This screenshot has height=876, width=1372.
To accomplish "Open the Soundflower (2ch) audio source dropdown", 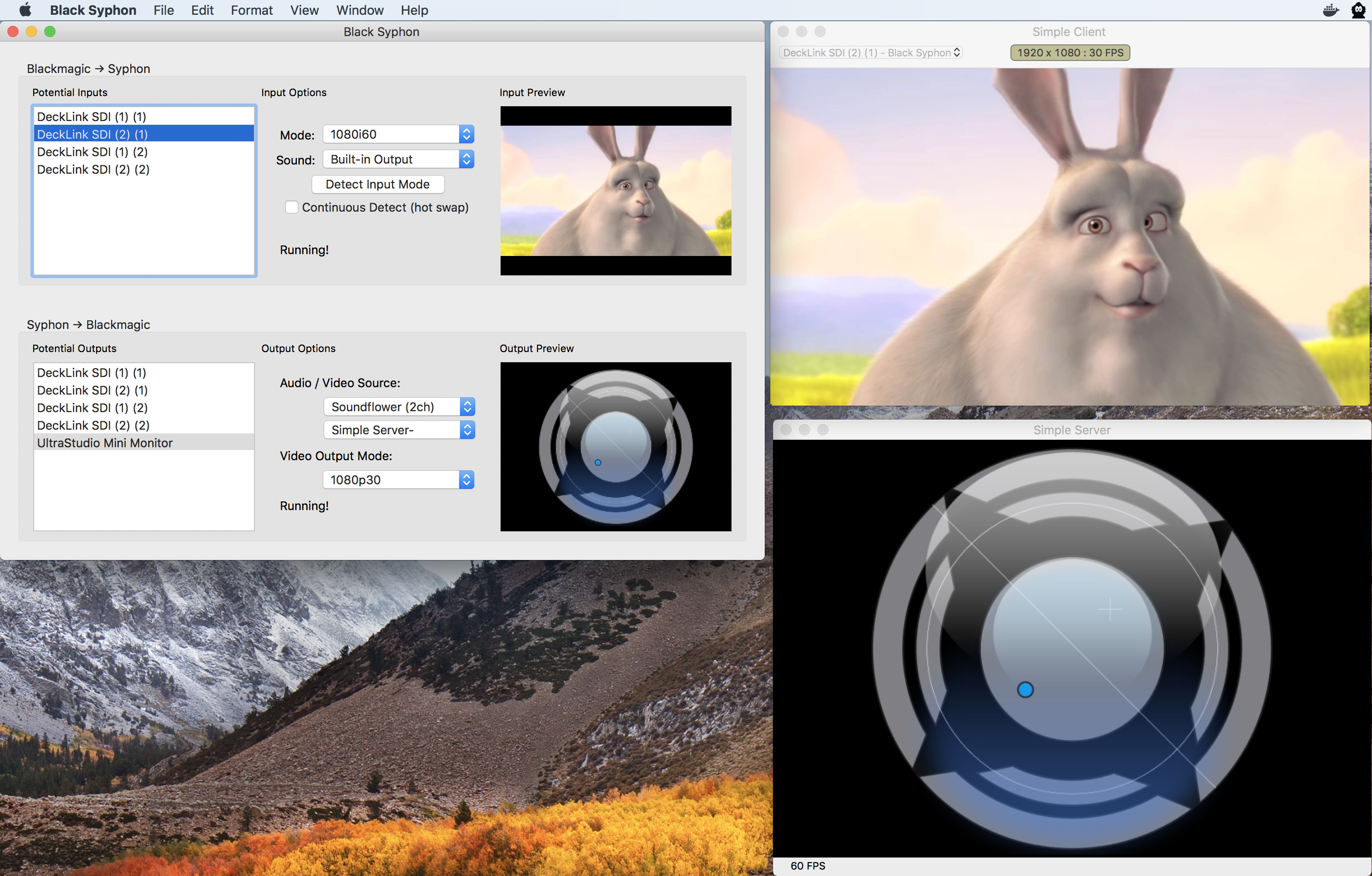I will (x=399, y=407).
